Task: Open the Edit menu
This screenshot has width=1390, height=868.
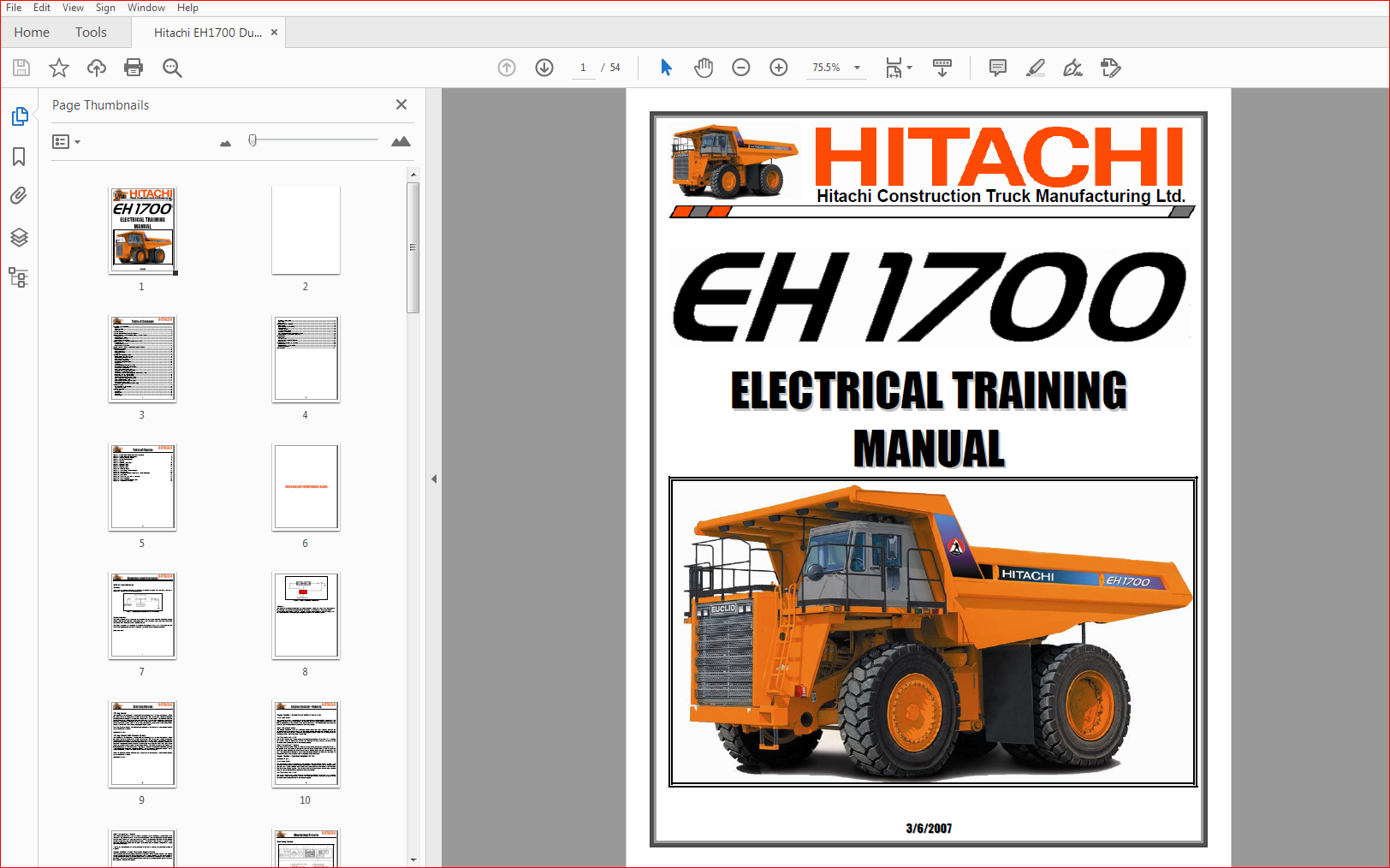Action: [42, 8]
